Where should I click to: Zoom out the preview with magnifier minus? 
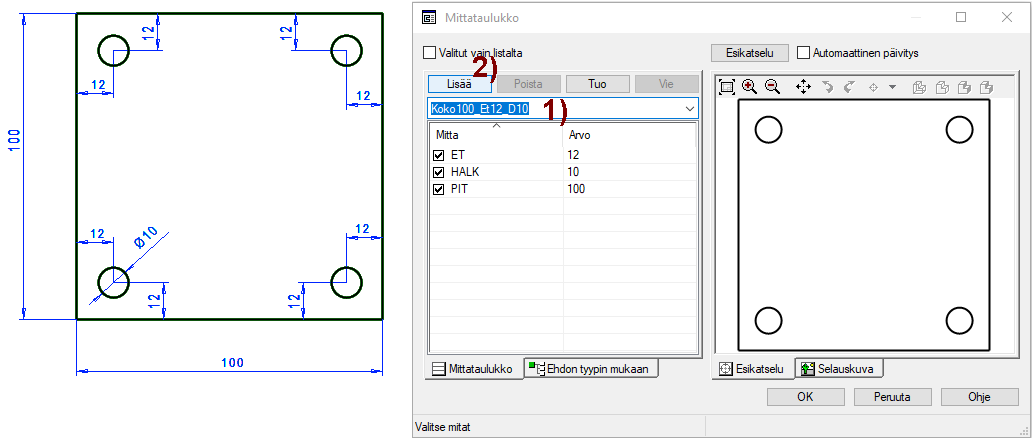click(772, 87)
